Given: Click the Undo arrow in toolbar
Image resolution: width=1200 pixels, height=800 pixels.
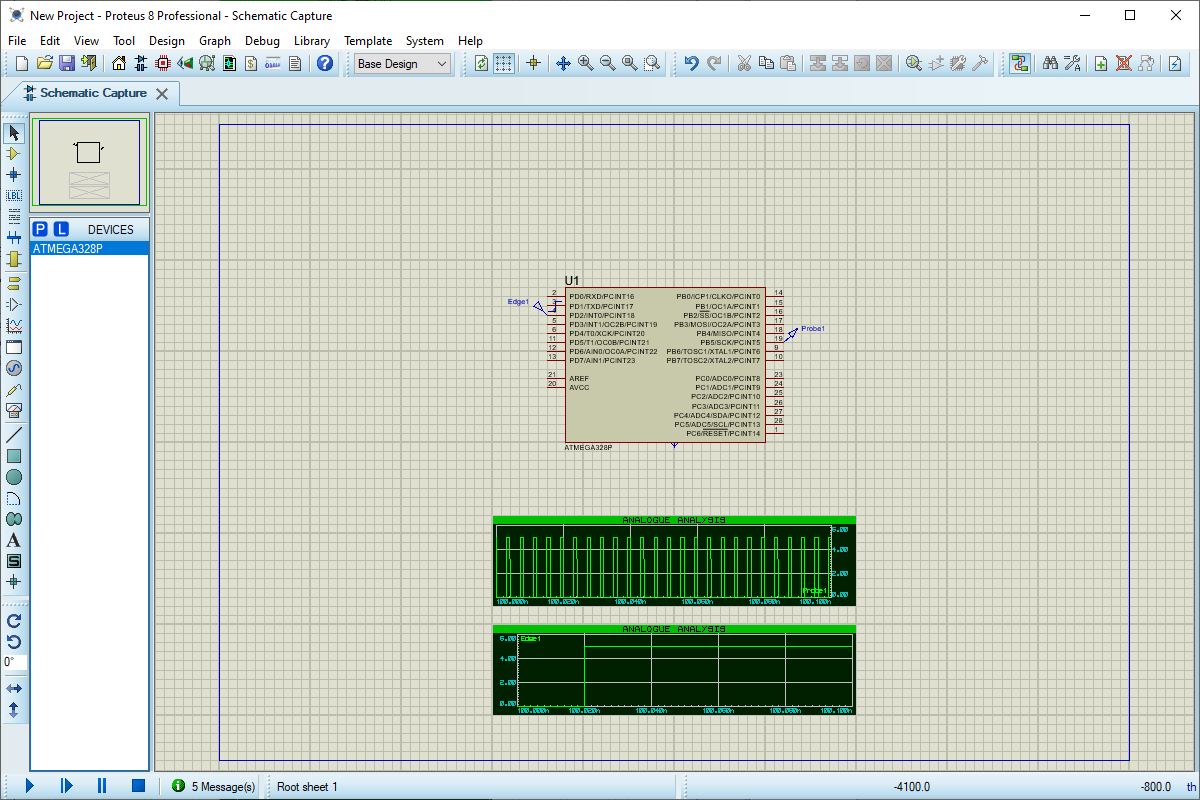Looking at the screenshot, I should 691,64.
